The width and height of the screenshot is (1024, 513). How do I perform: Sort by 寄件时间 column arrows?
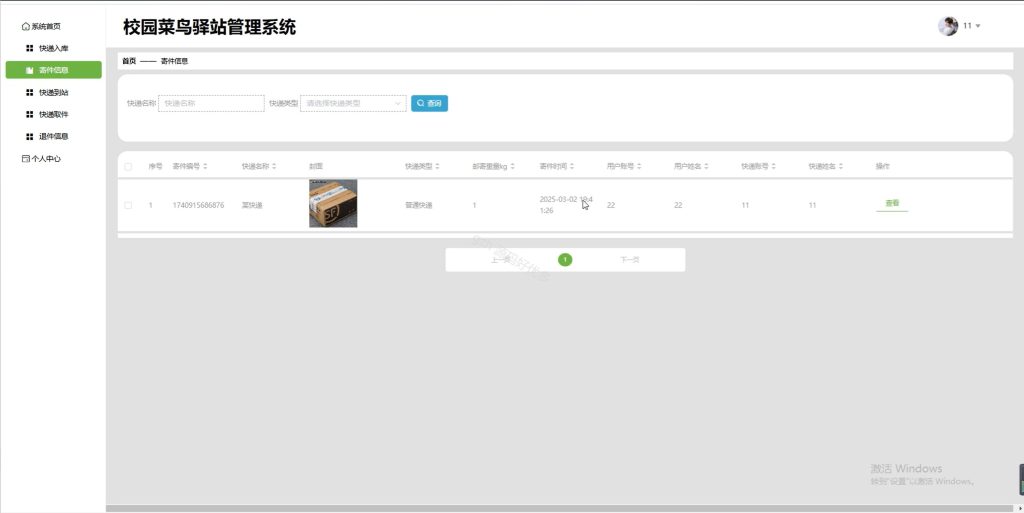572,166
